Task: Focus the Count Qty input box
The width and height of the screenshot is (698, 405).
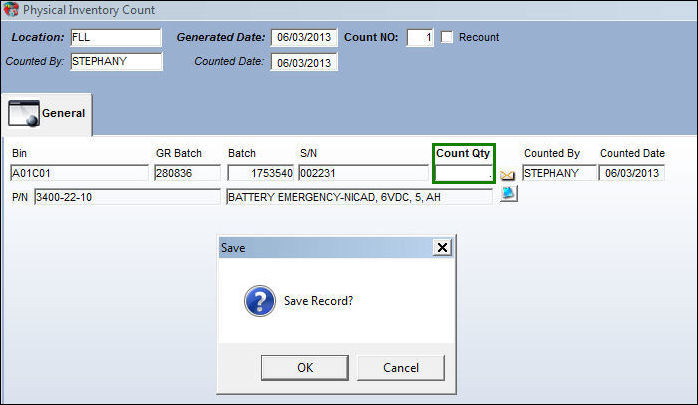Action: [x=464, y=173]
